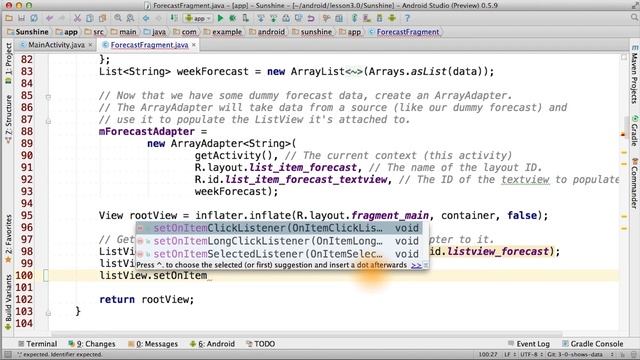Click the Find magnifier icon
The image size is (640, 360).
118,18
